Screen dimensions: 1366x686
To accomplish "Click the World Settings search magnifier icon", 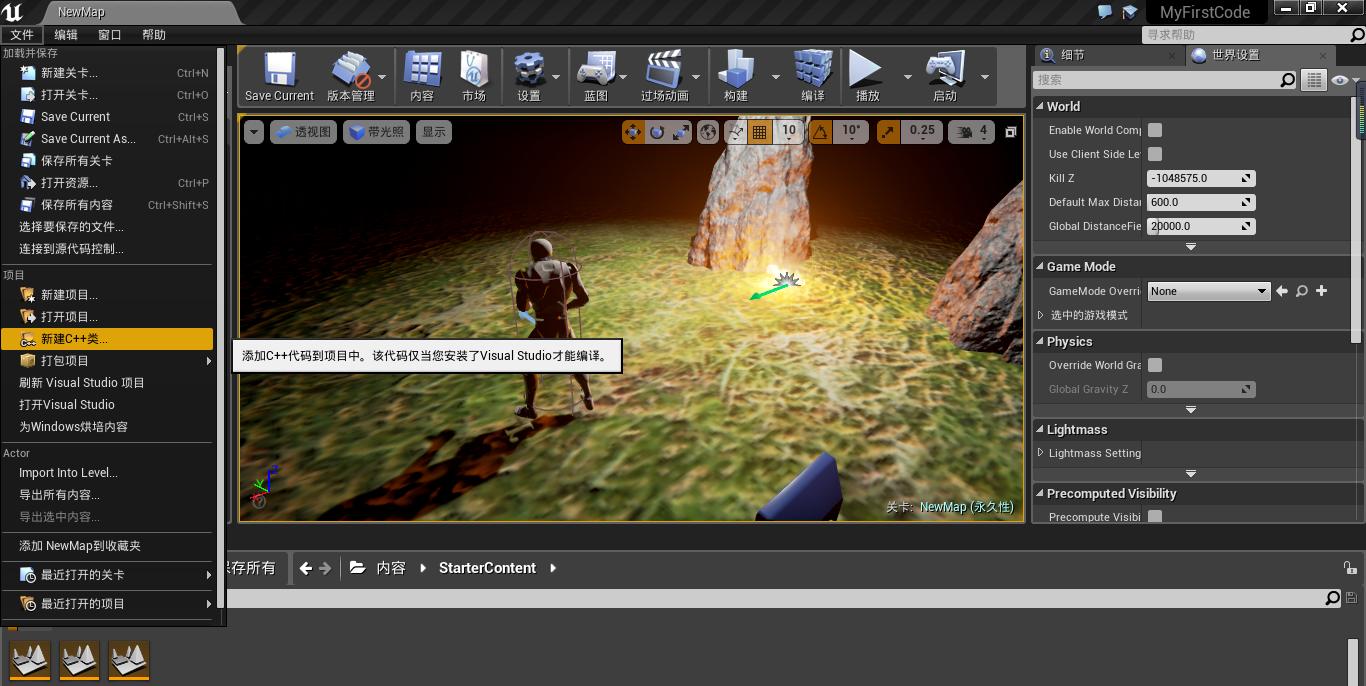I will point(1288,80).
